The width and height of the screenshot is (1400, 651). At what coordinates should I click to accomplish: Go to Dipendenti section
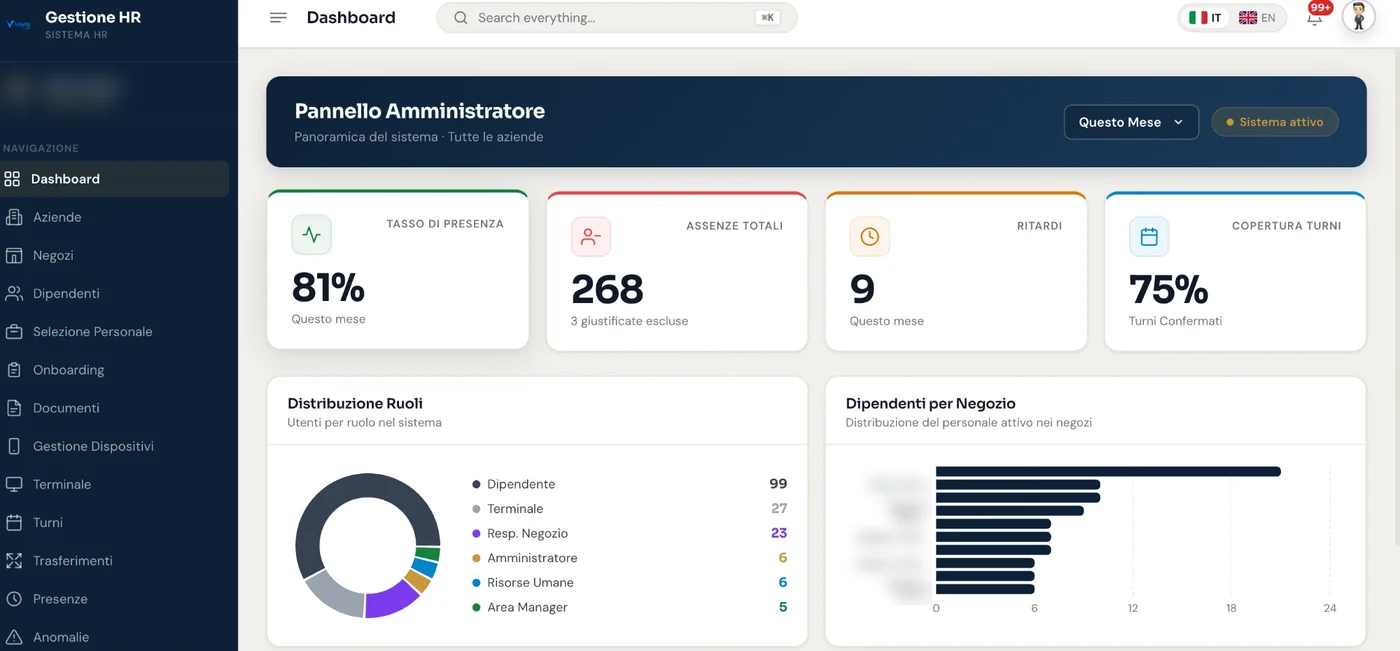[115, 293]
